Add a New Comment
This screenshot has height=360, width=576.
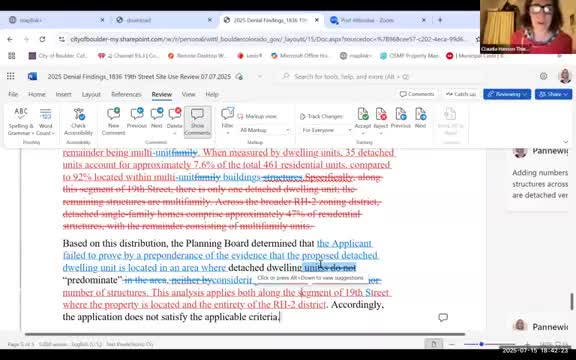tap(114, 122)
